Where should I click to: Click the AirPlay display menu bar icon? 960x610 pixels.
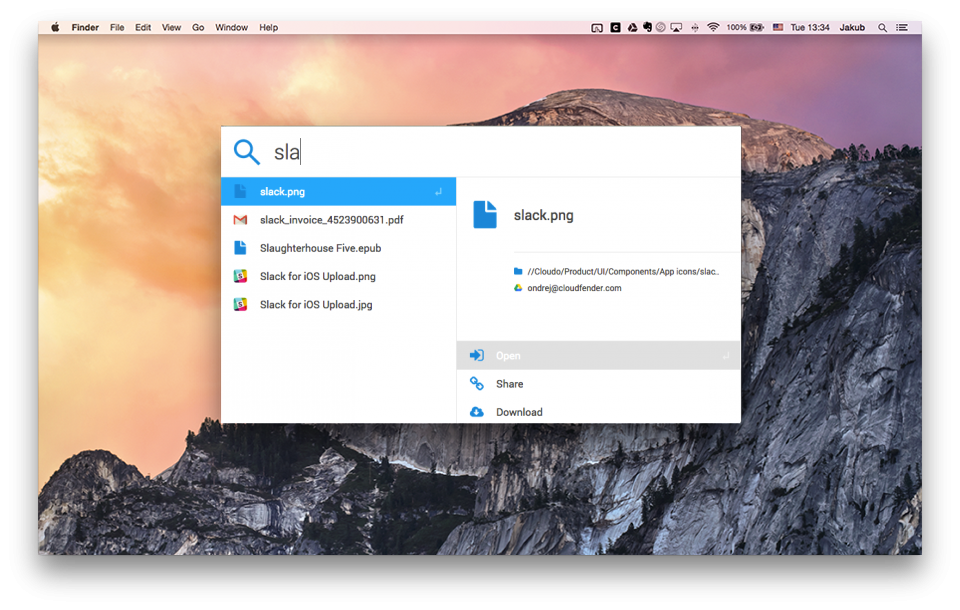(677, 28)
